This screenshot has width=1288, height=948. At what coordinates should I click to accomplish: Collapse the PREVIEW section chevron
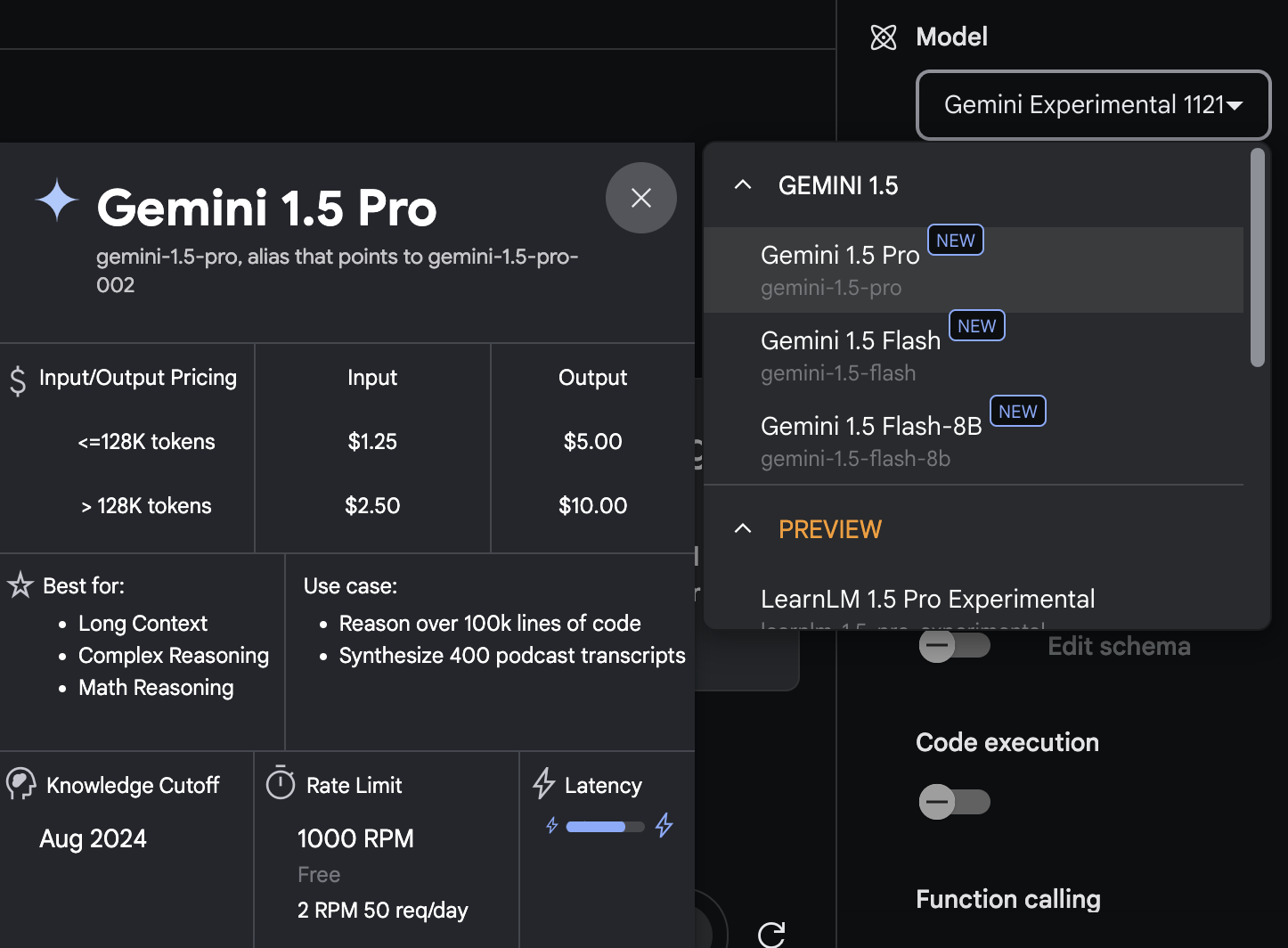pyautogui.click(x=743, y=528)
